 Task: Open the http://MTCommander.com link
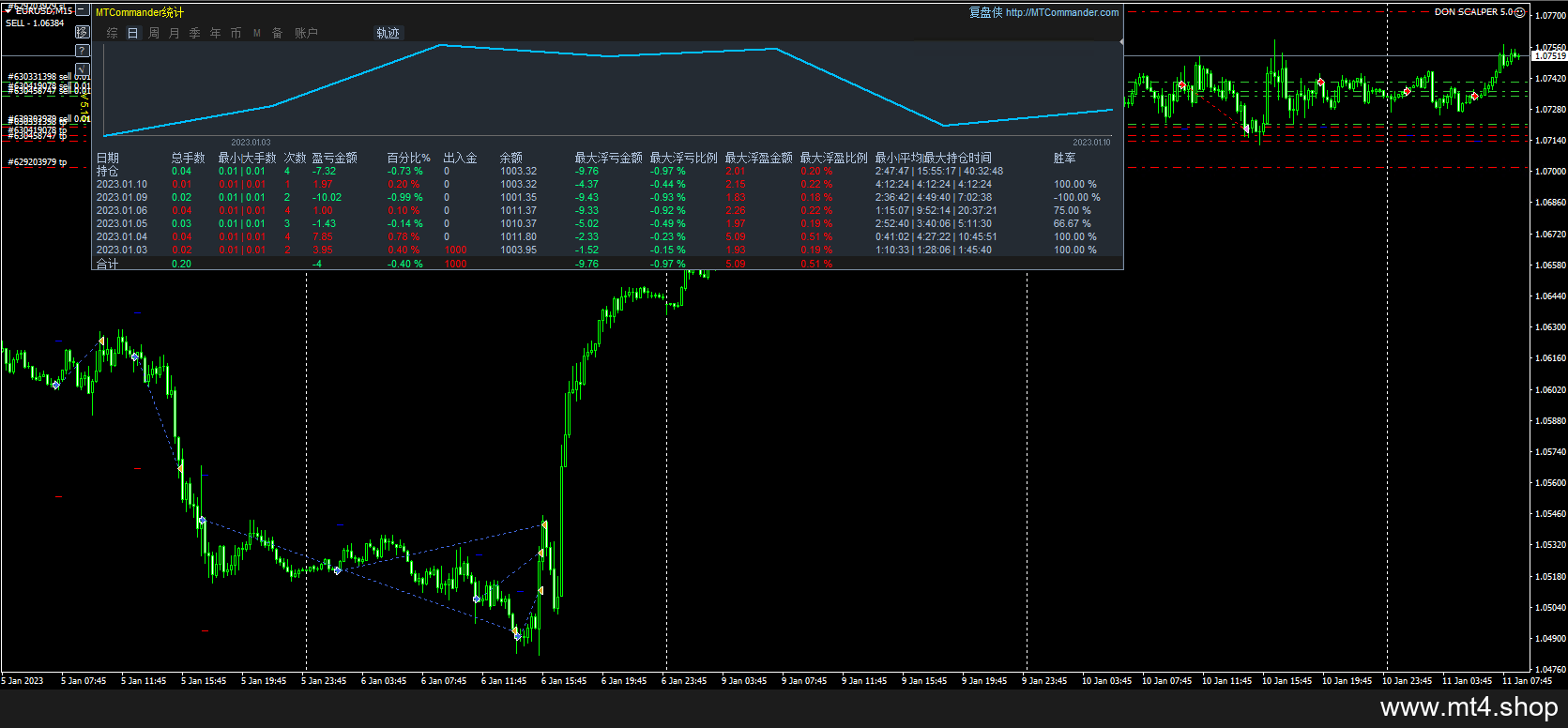(x=1062, y=12)
